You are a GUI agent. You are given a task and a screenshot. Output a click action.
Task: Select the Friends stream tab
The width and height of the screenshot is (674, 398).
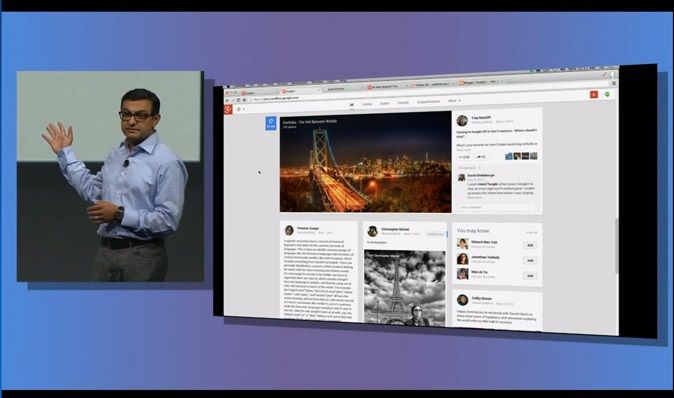403,103
